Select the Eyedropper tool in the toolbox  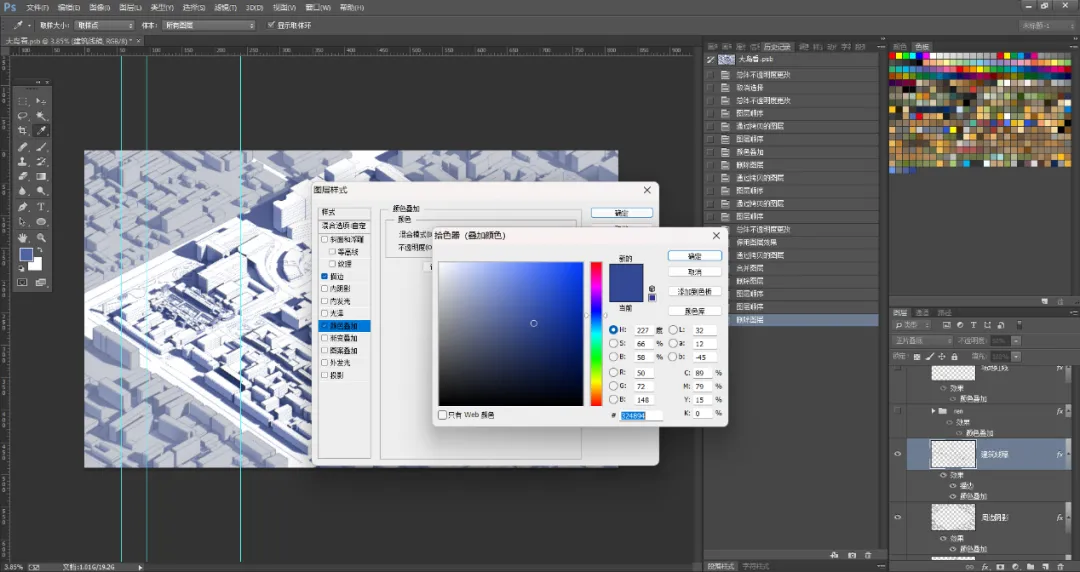(x=41, y=131)
